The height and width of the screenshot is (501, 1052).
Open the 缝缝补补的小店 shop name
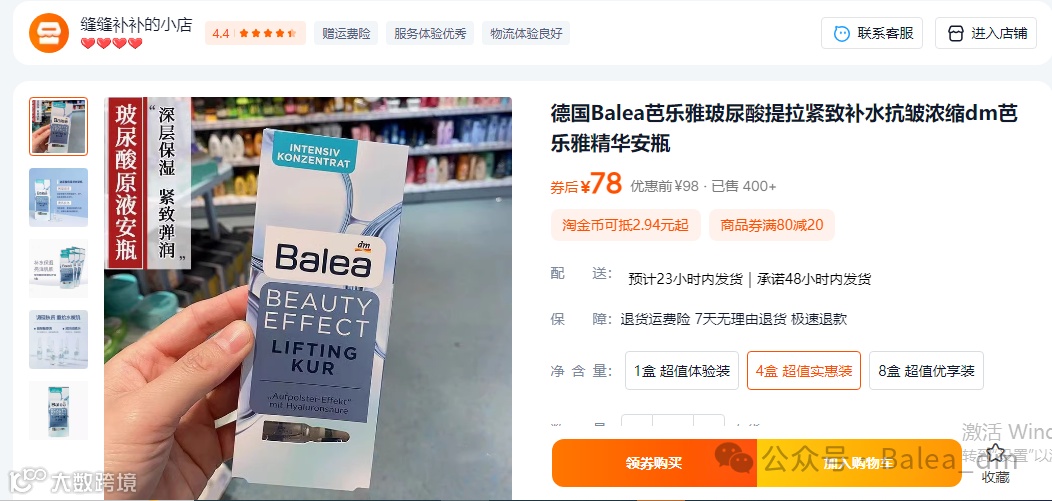pos(136,25)
